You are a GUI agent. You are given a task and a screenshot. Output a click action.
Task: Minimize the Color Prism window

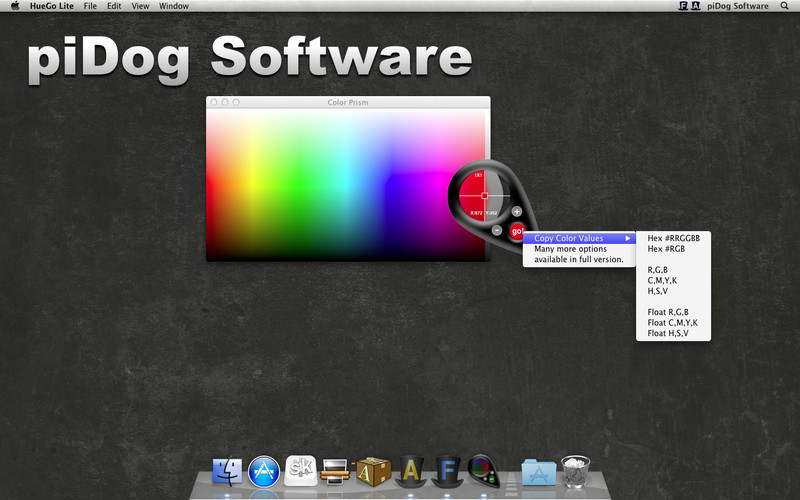[x=225, y=102]
